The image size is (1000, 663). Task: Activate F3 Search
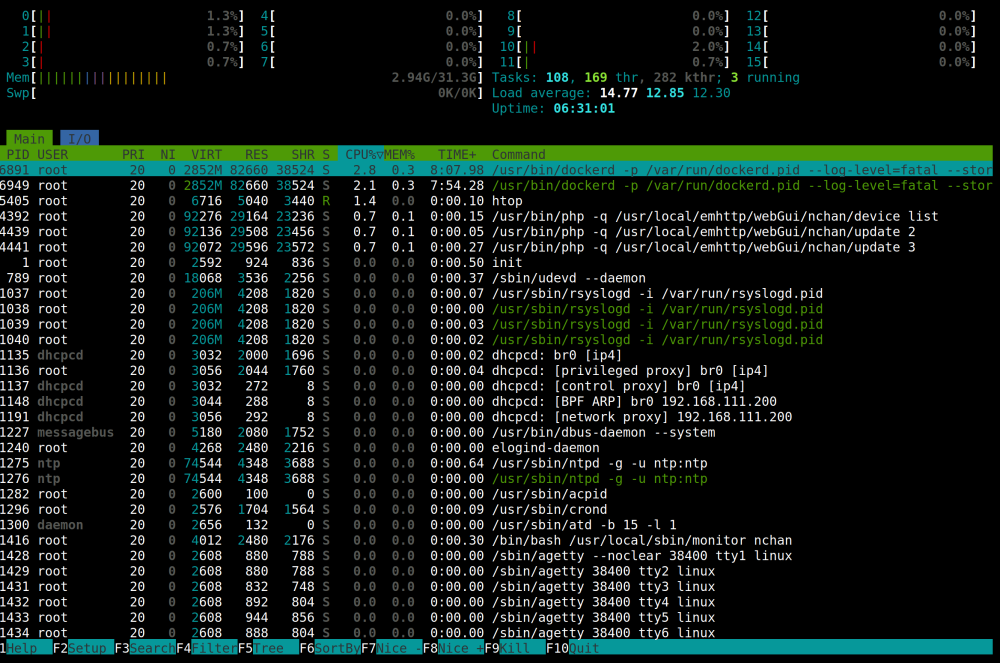point(145,648)
